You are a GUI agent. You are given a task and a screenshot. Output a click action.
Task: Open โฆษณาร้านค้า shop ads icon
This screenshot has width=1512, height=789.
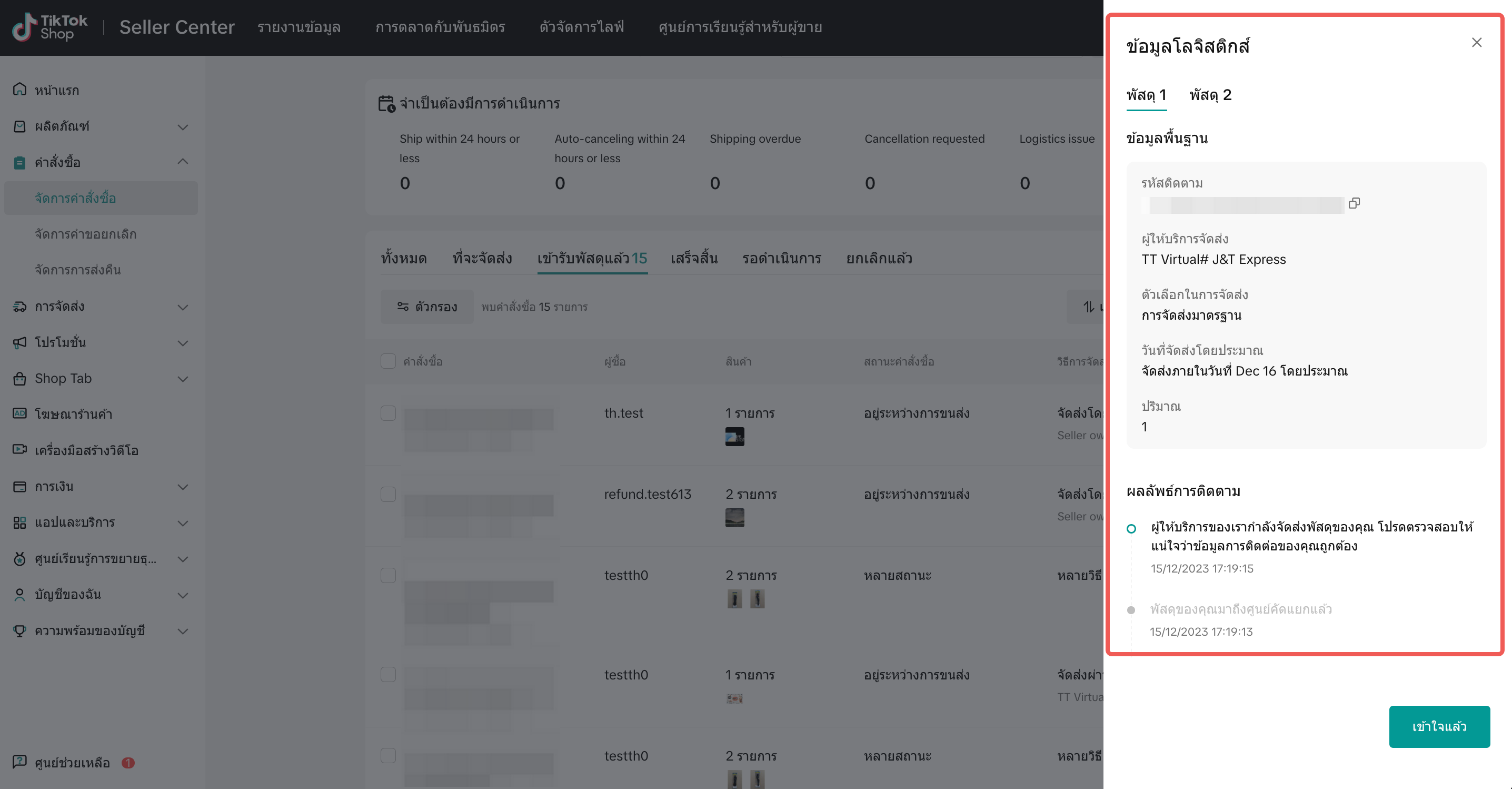pos(20,413)
